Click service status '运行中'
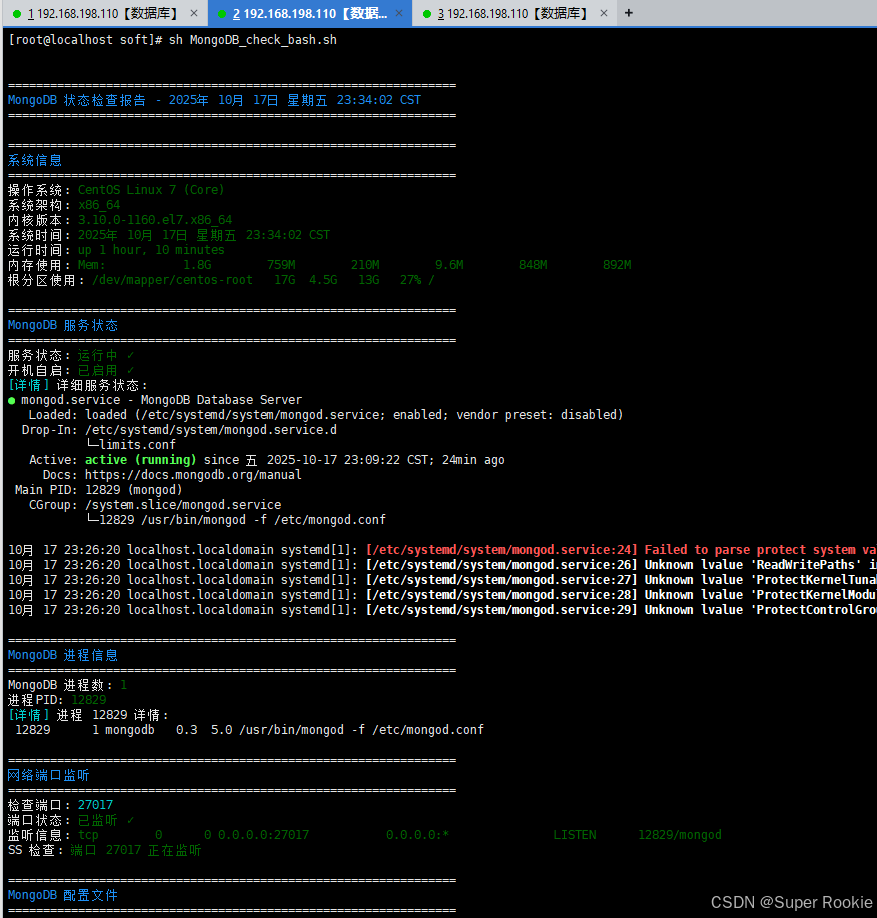Screen dimensions: 877x918 98,355
